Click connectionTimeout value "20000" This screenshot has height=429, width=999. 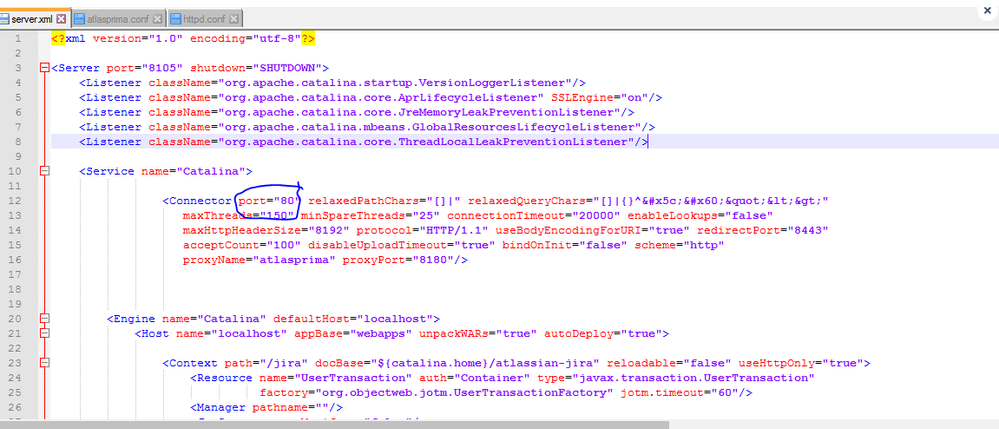(597, 215)
